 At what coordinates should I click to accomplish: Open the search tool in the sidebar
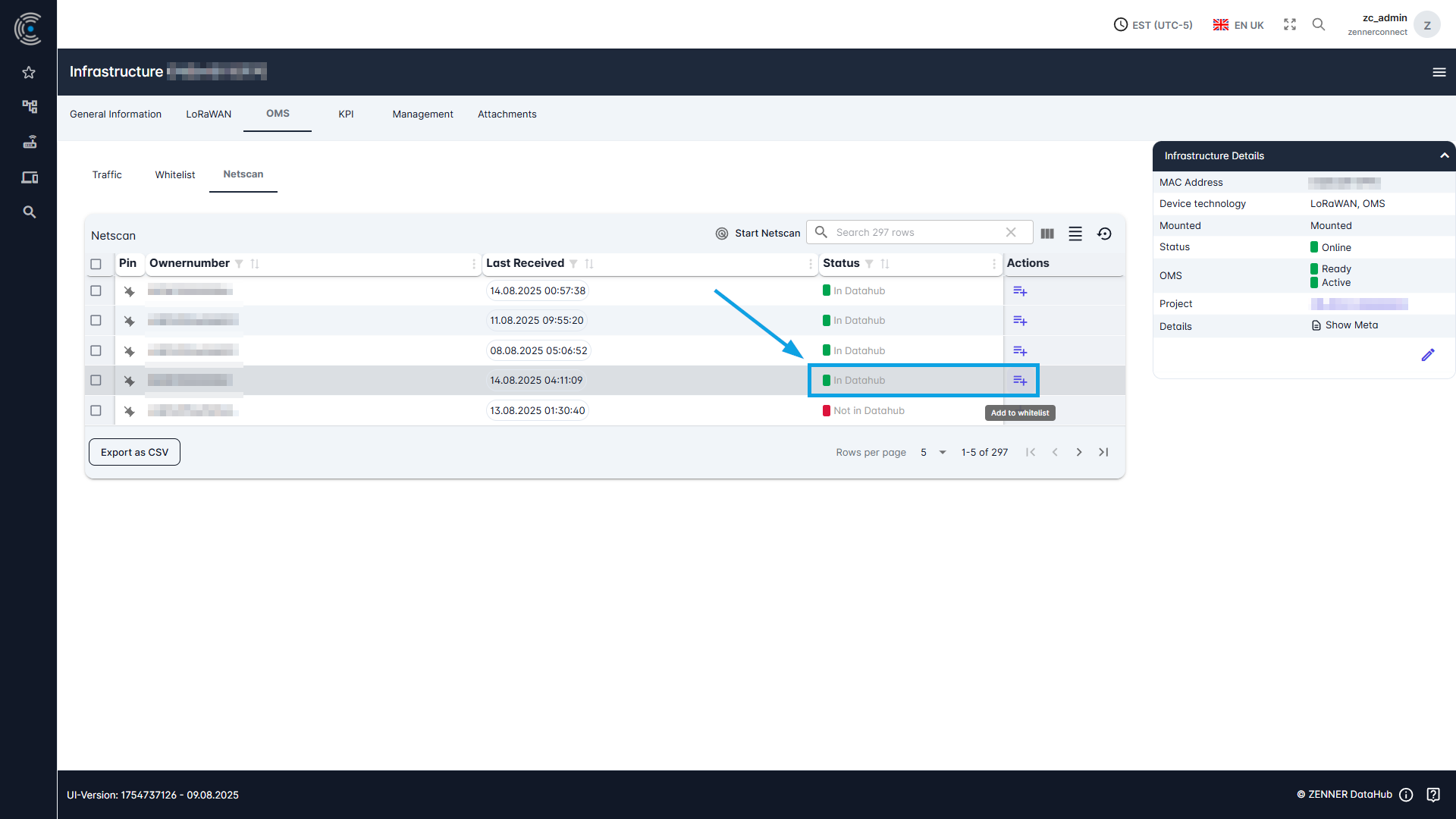[x=28, y=212]
